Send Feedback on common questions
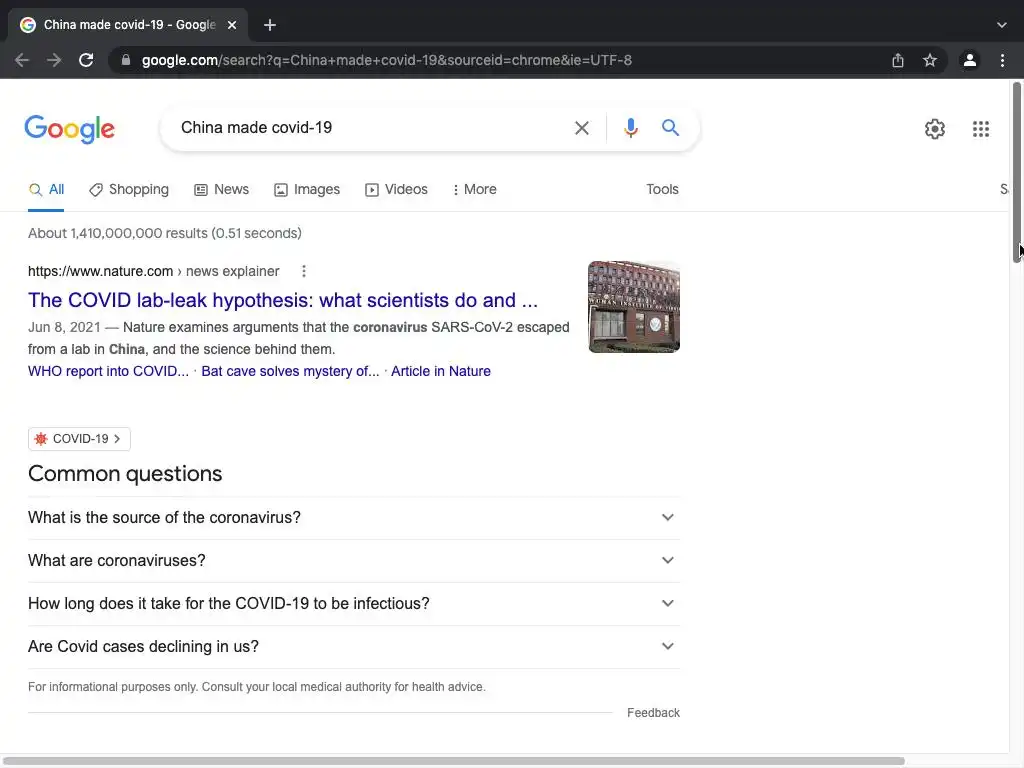Viewport: 1024px width, 768px height. pos(653,712)
